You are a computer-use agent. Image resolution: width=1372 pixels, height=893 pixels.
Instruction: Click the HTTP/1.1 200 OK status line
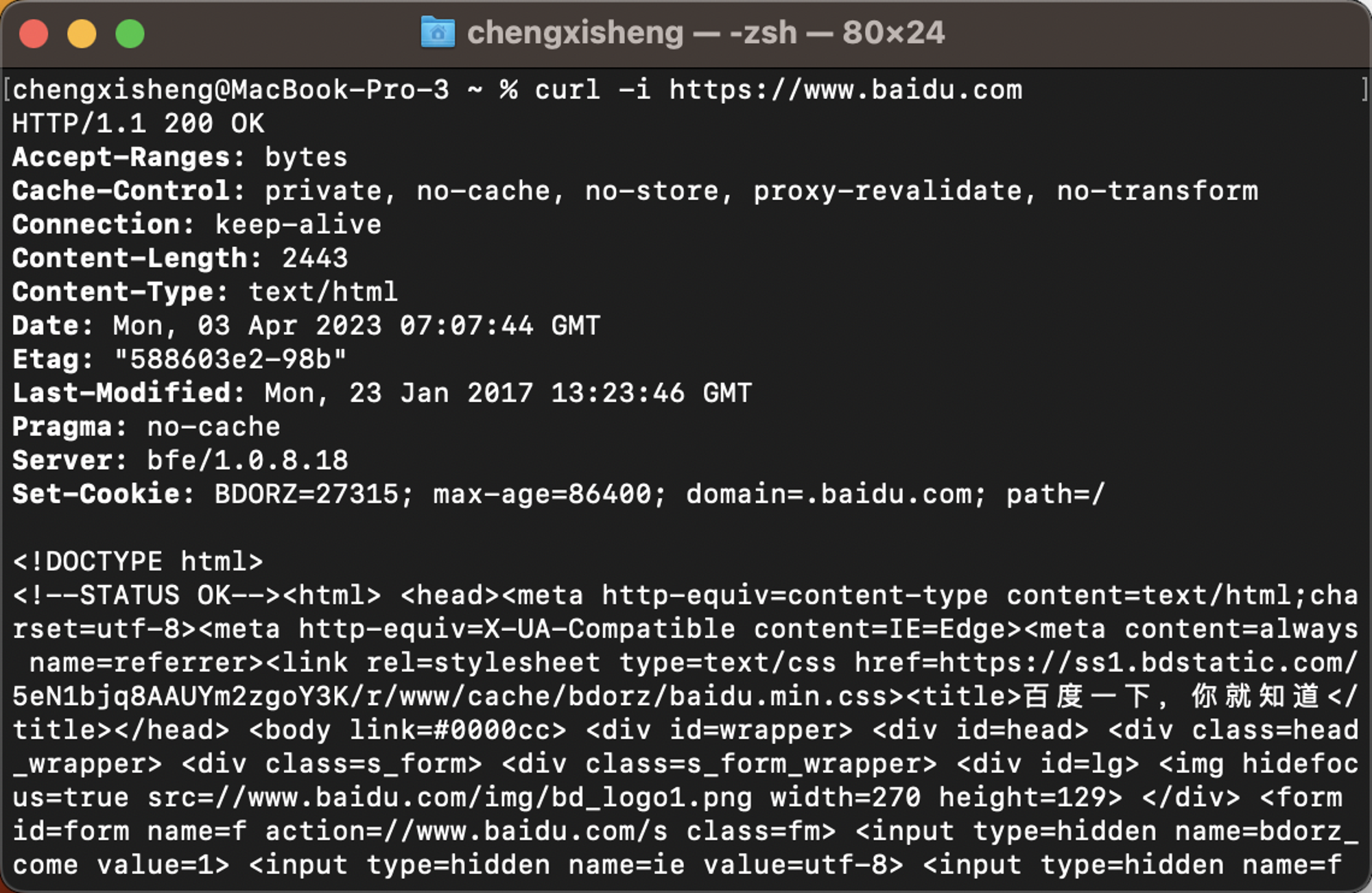point(138,123)
